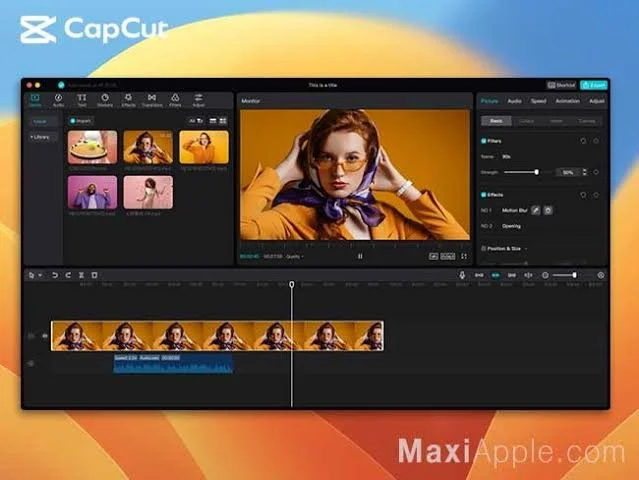Click the edit pencil icon beside Motion Blur
This screenshot has width=639, height=480.
536,210
